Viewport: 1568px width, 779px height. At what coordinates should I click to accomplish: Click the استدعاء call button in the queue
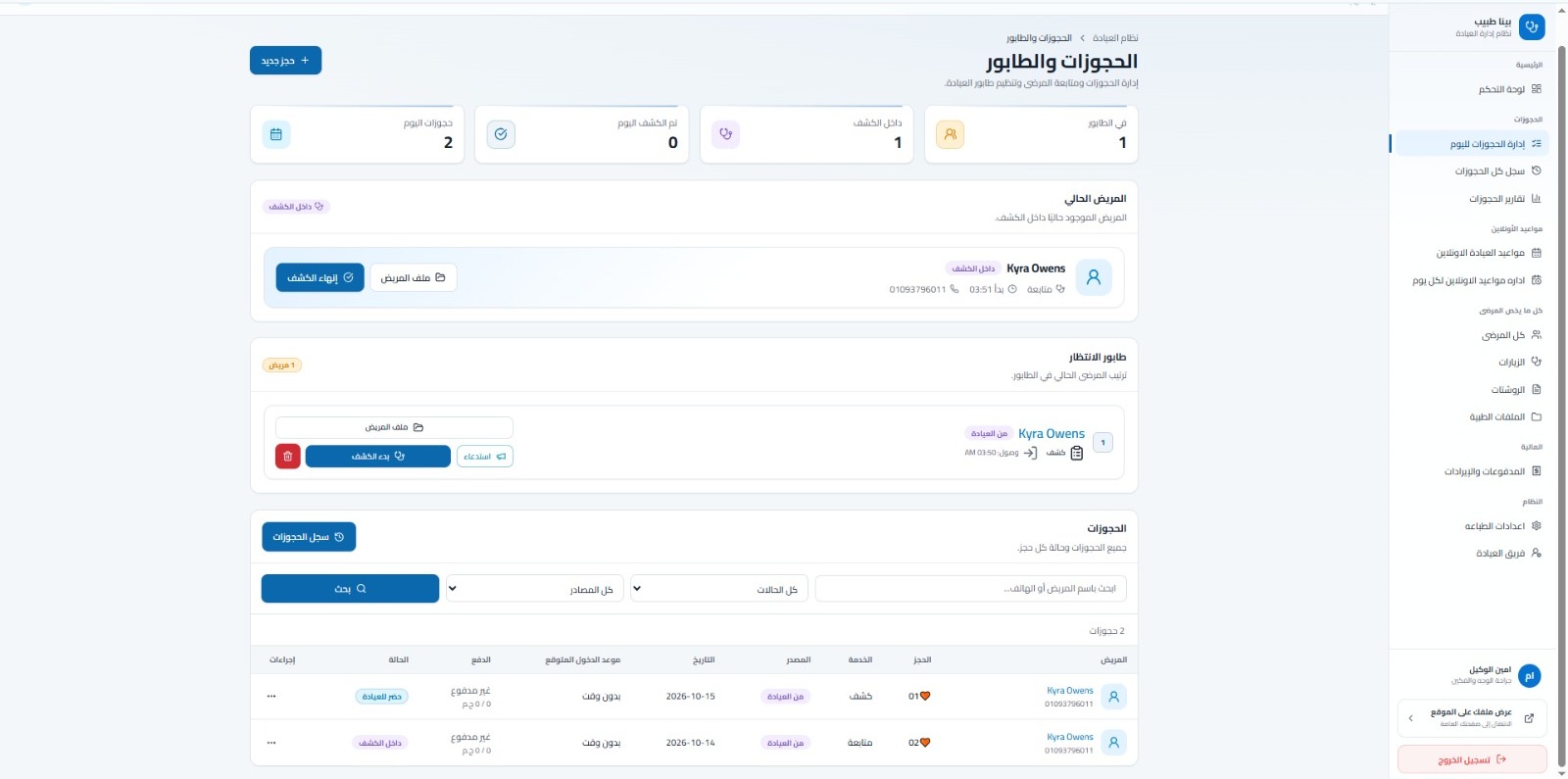(x=485, y=457)
